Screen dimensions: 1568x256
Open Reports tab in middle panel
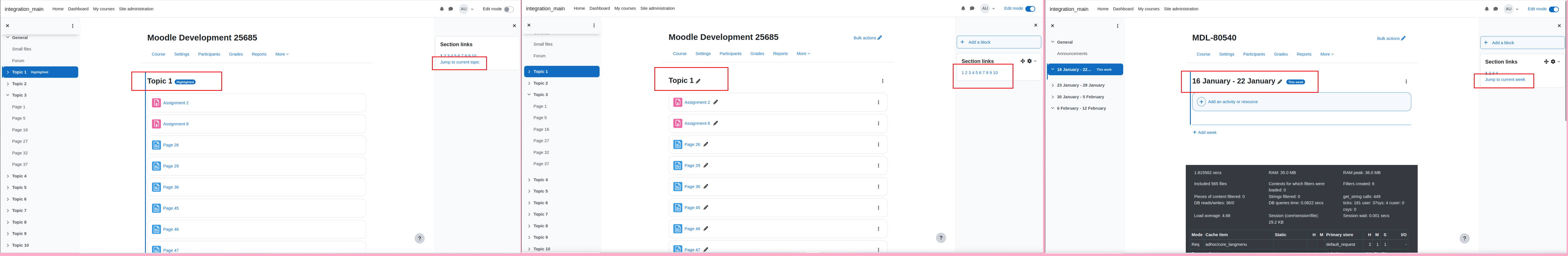tap(780, 54)
